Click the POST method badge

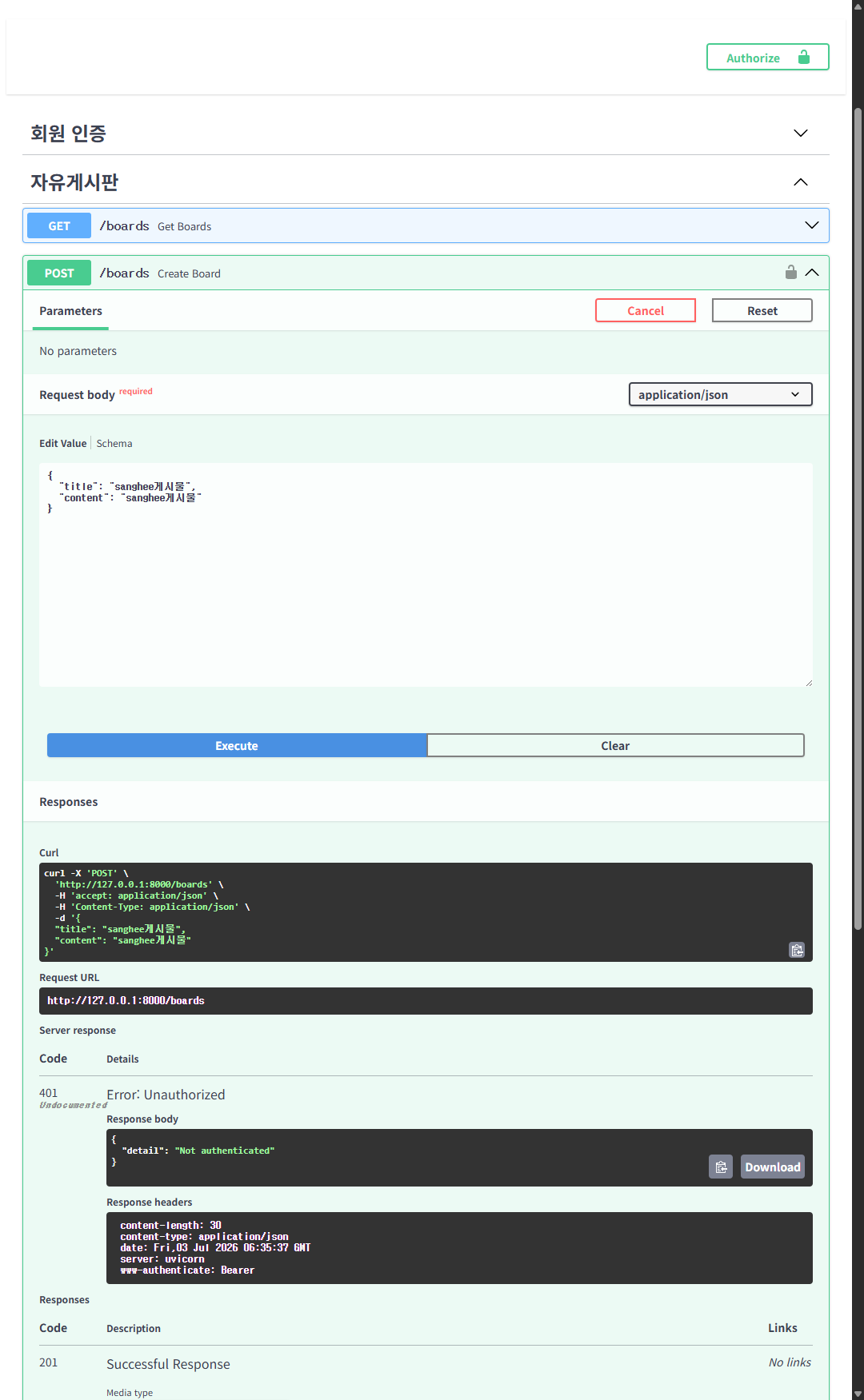click(x=59, y=273)
